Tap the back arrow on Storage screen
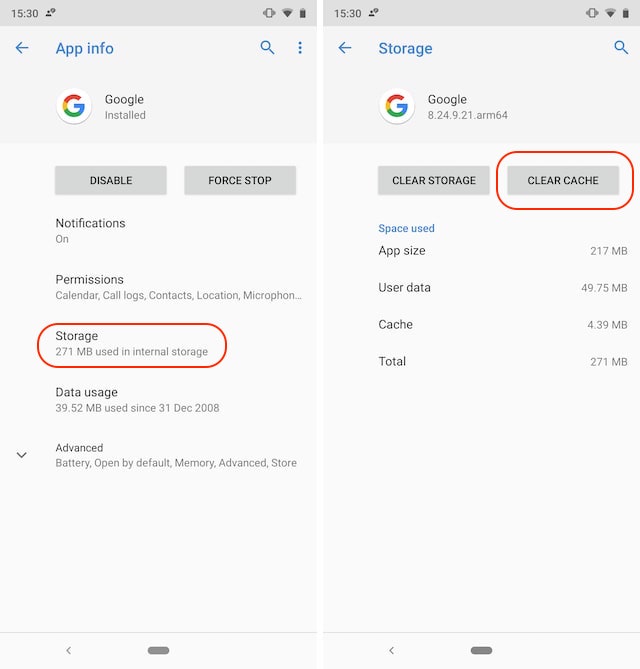Image resolution: width=640 pixels, height=669 pixels. click(x=345, y=48)
